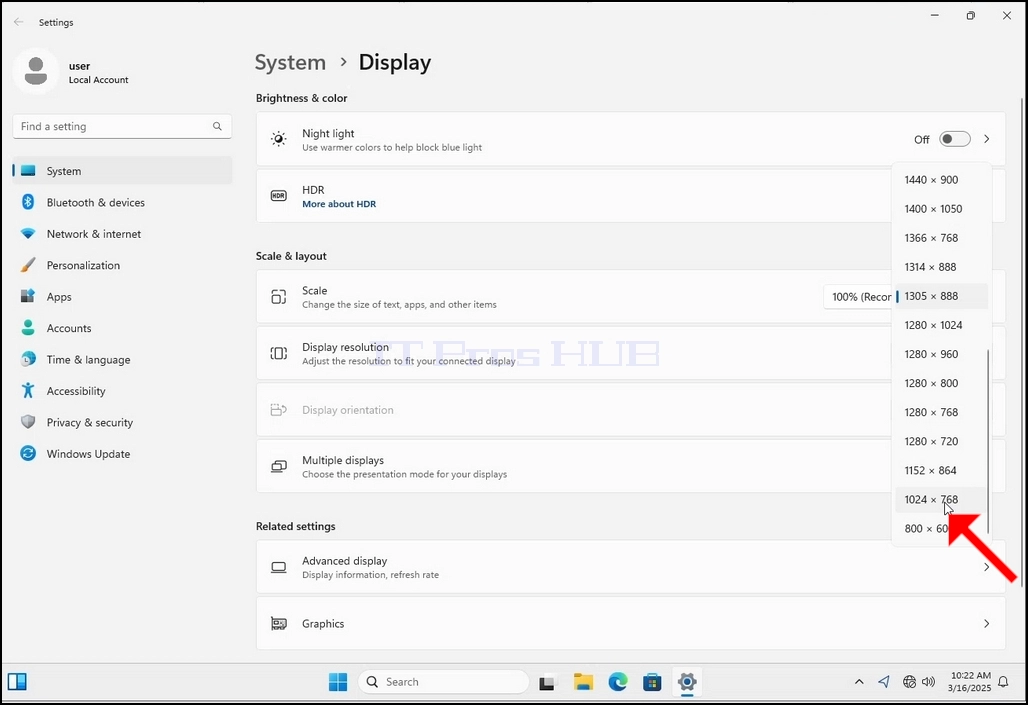Click the Windows Update icon in sidebar
Screen dimensions: 1028x705
pyautogui.click(x=28, y=454)
